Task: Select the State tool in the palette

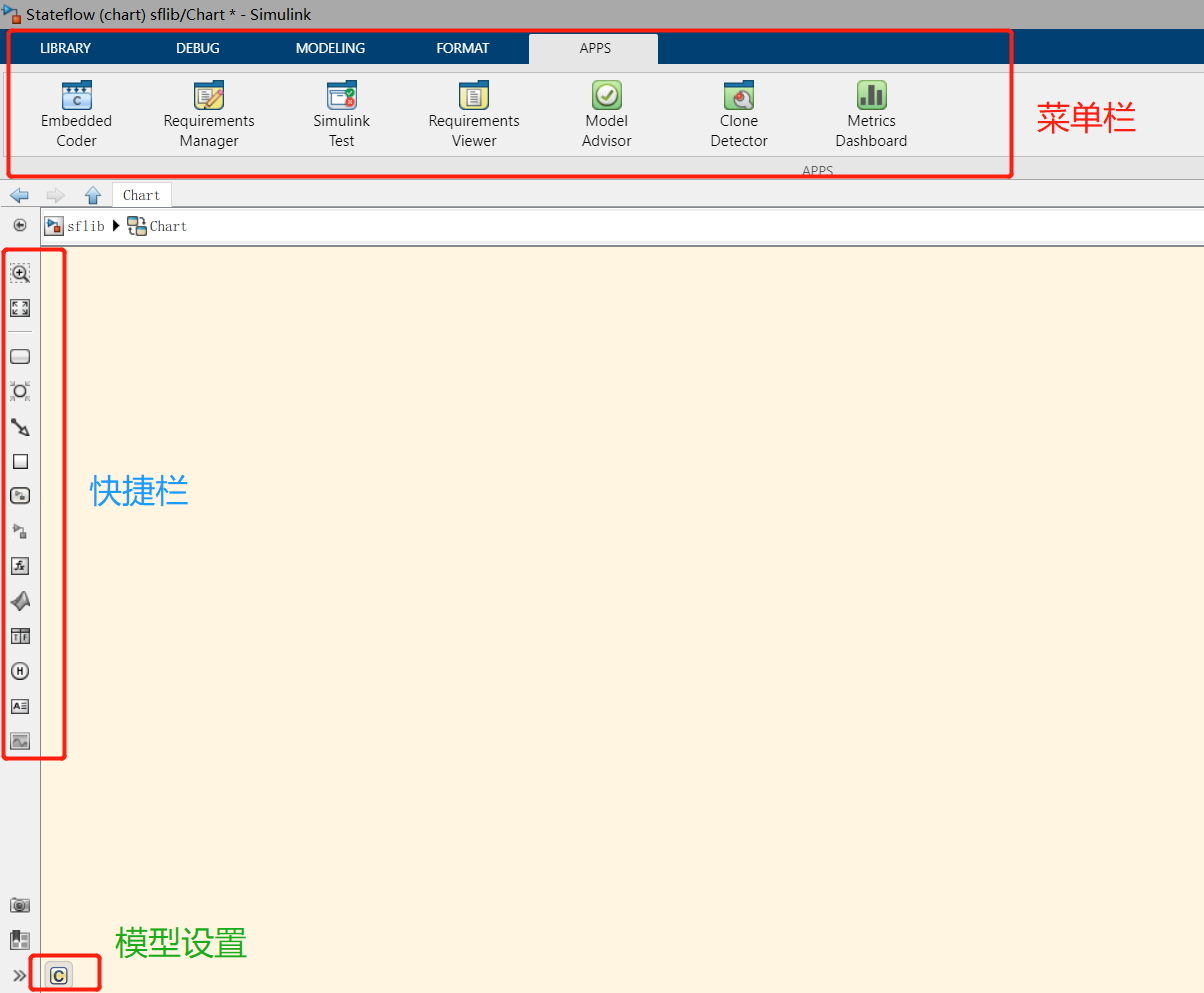Action: click(20, 357)
